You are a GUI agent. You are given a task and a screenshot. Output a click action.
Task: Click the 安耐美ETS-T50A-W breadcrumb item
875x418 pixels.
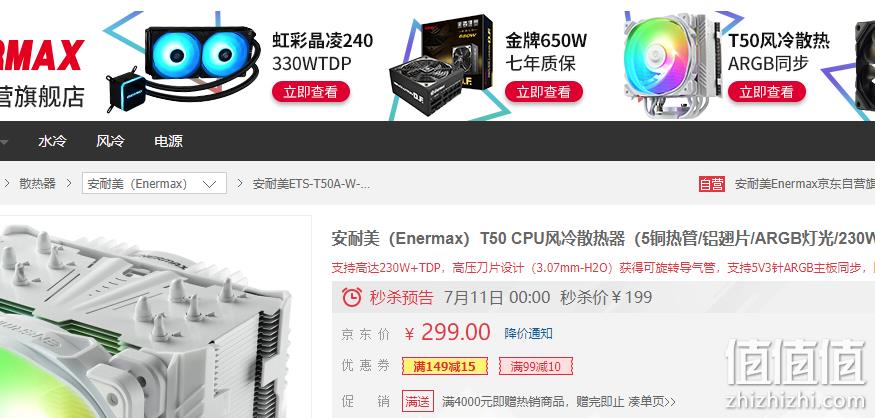coord(311,184)
